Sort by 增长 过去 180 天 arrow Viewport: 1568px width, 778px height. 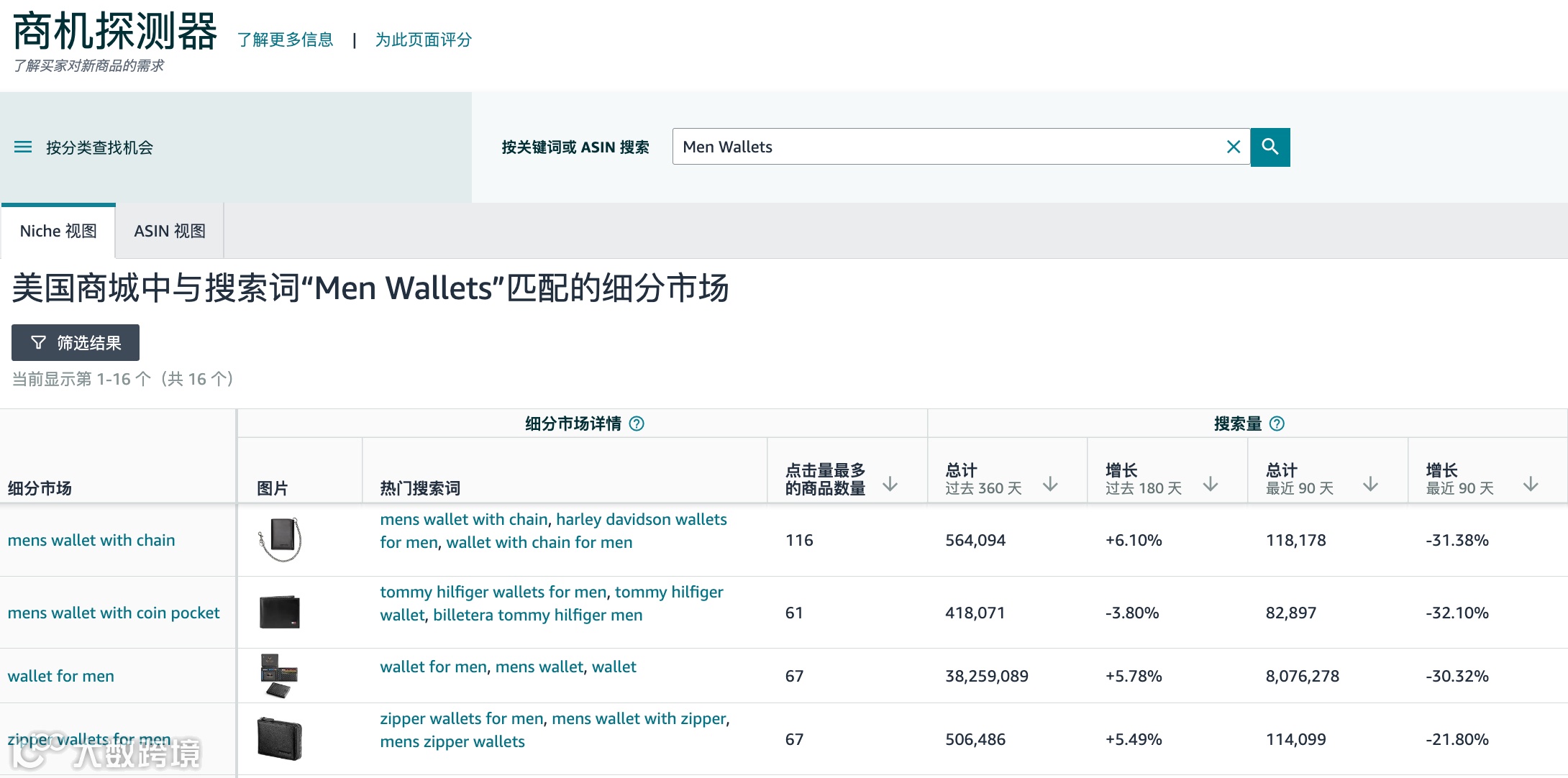[1211, 484]
